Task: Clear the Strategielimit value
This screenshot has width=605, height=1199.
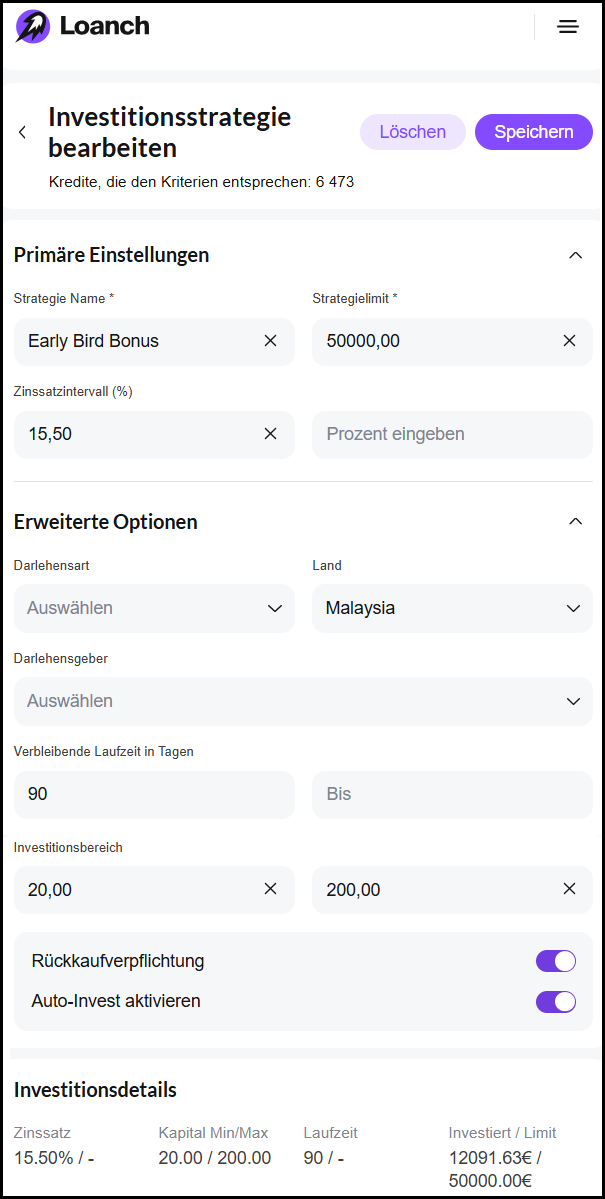Action: [569, 341]
